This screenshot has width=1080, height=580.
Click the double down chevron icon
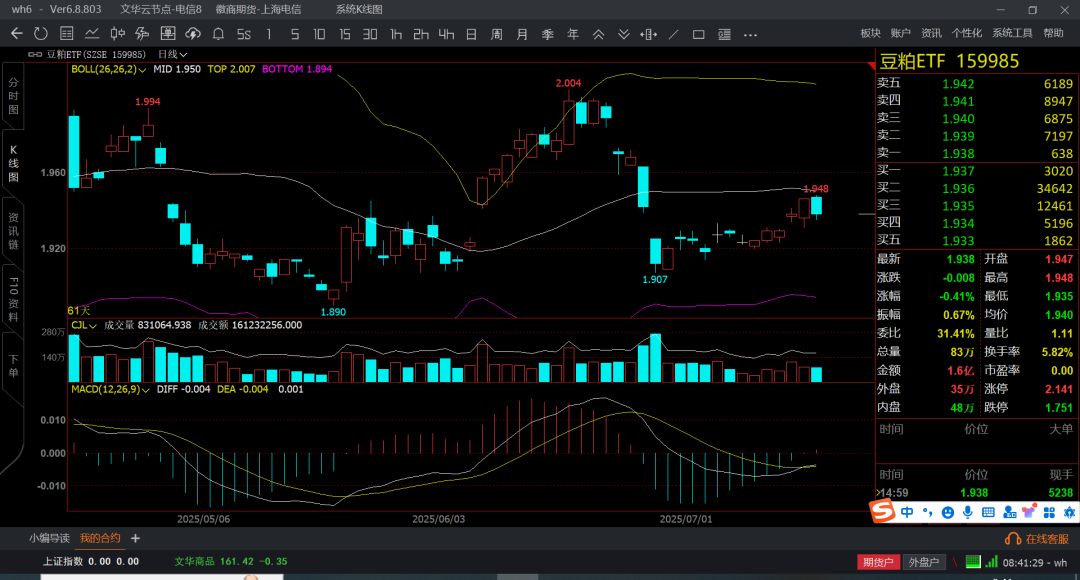click(x=623, y=34)
